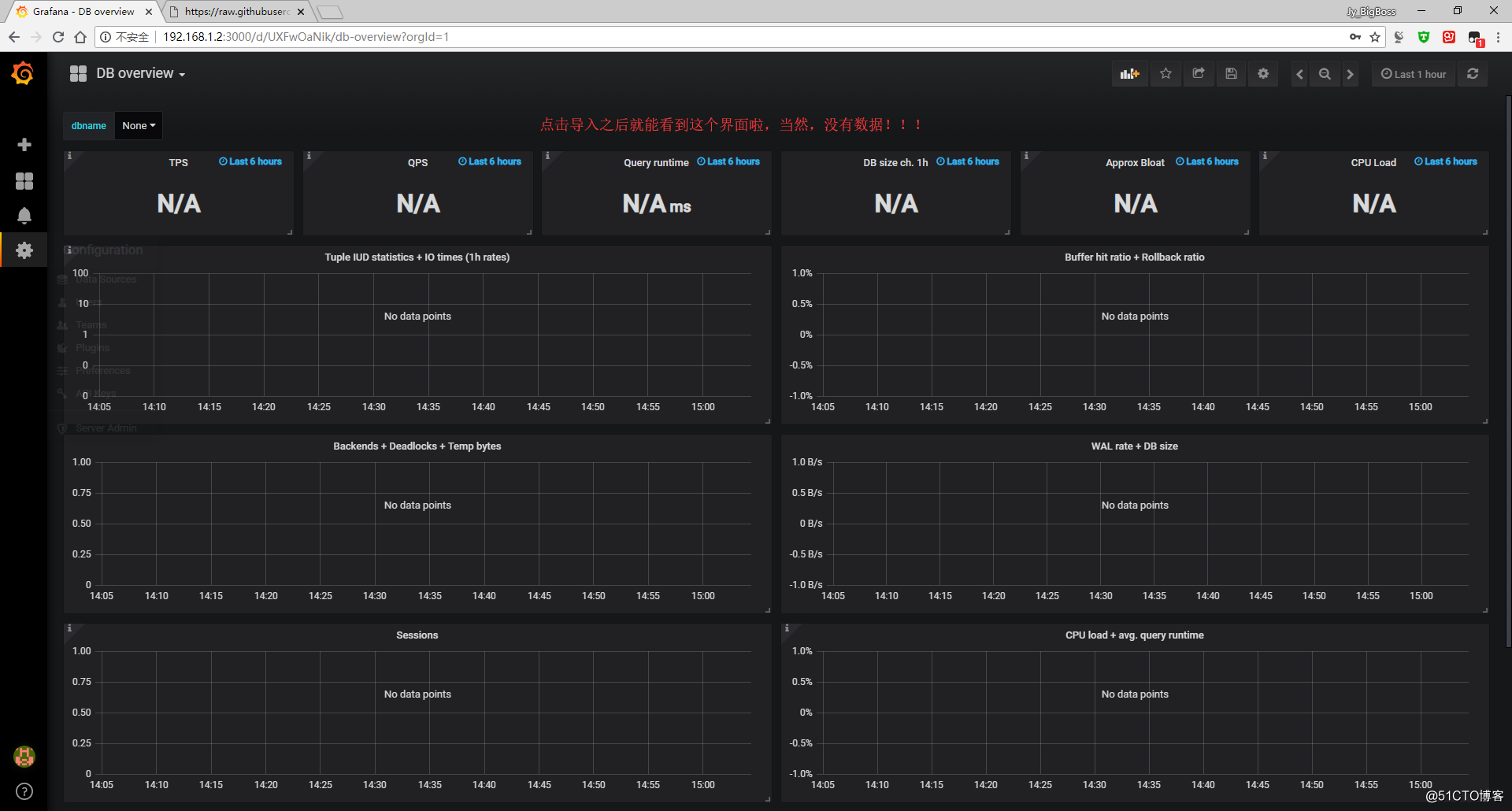The image size is (1512, 811).
Task: Open a new browser tab
Action: pyautogui.click(x=331, y=12)
